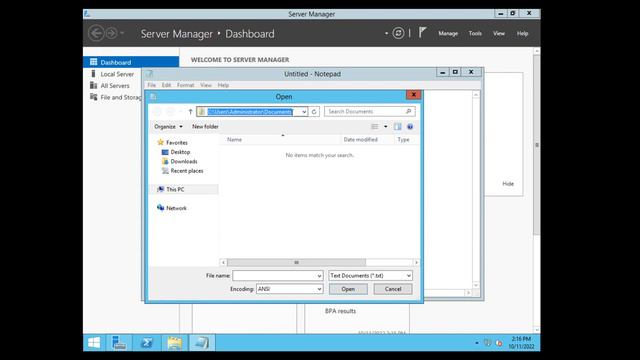The image size is (640, 360).
Task: Click the horizontal scrollbar in file list
Action: 296,262
